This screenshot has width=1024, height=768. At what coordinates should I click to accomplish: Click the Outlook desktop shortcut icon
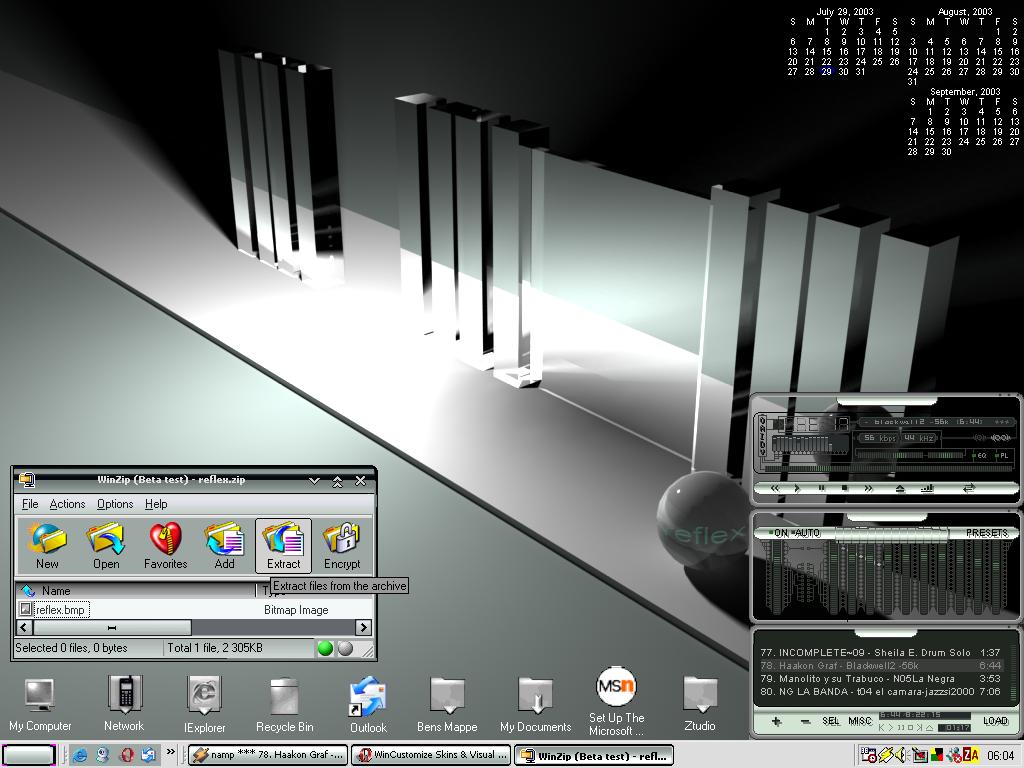tap(368, 696)
